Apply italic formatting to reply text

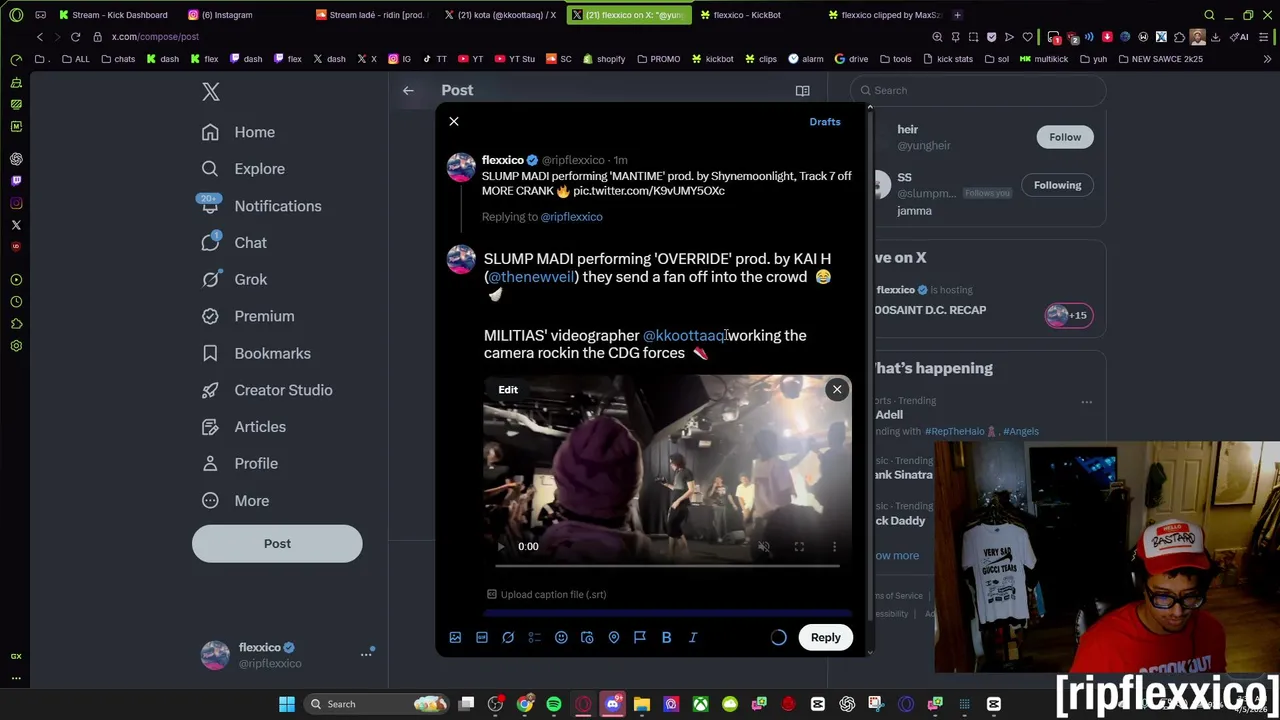click(693, 637)
